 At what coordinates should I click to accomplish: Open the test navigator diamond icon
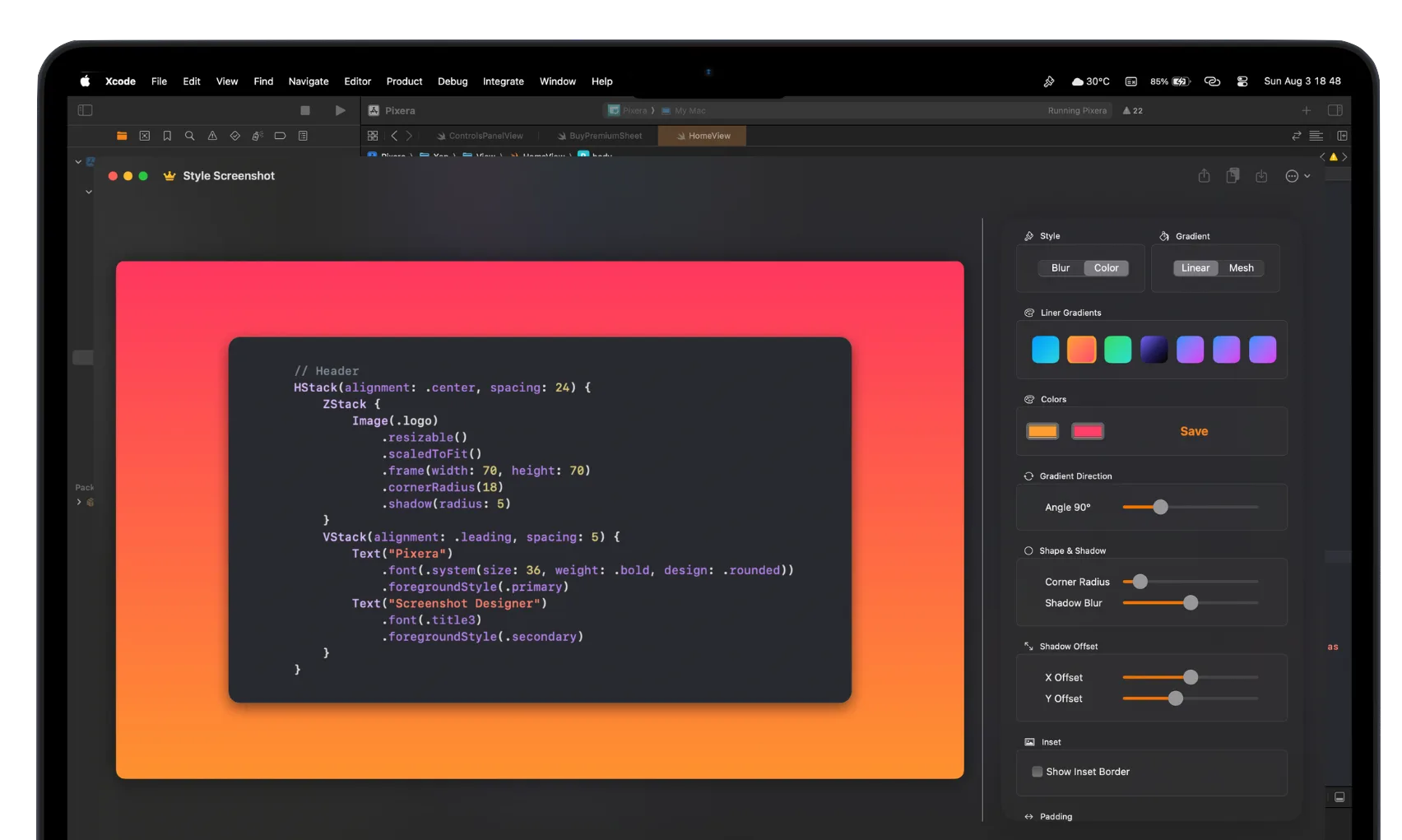(234, 135)
